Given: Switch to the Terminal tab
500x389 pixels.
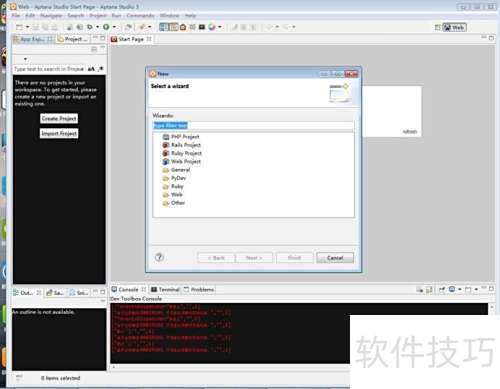Looking at the screenshot, I should point(165,289).
